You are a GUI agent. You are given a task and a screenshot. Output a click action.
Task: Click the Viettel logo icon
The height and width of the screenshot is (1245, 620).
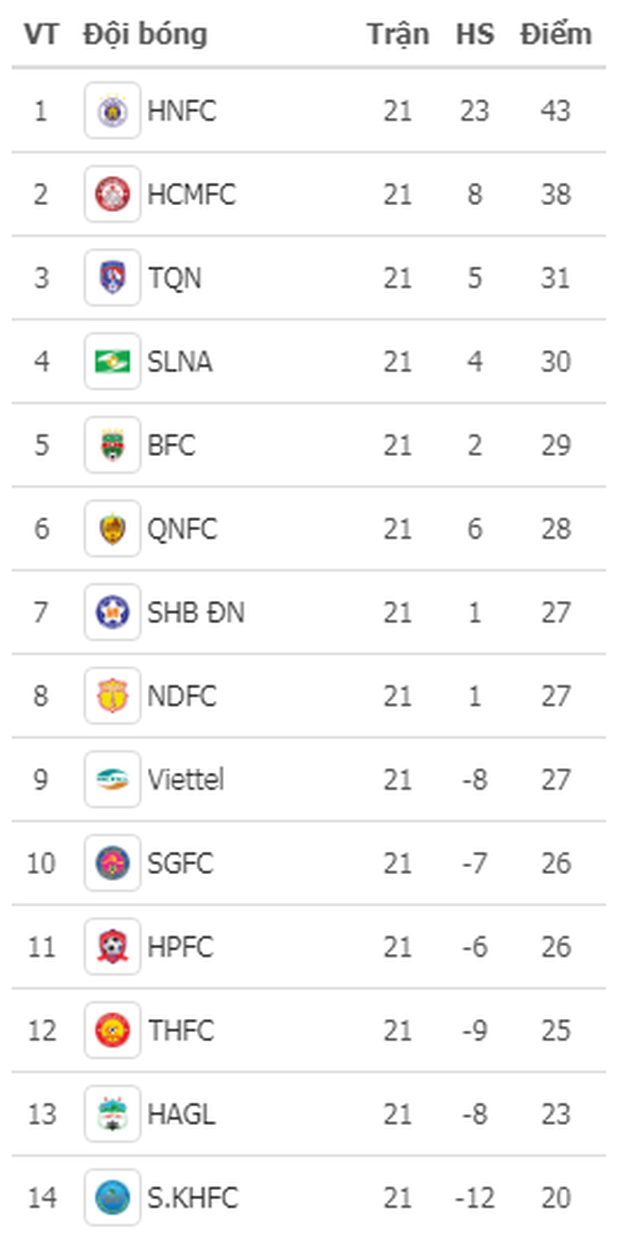112,779
